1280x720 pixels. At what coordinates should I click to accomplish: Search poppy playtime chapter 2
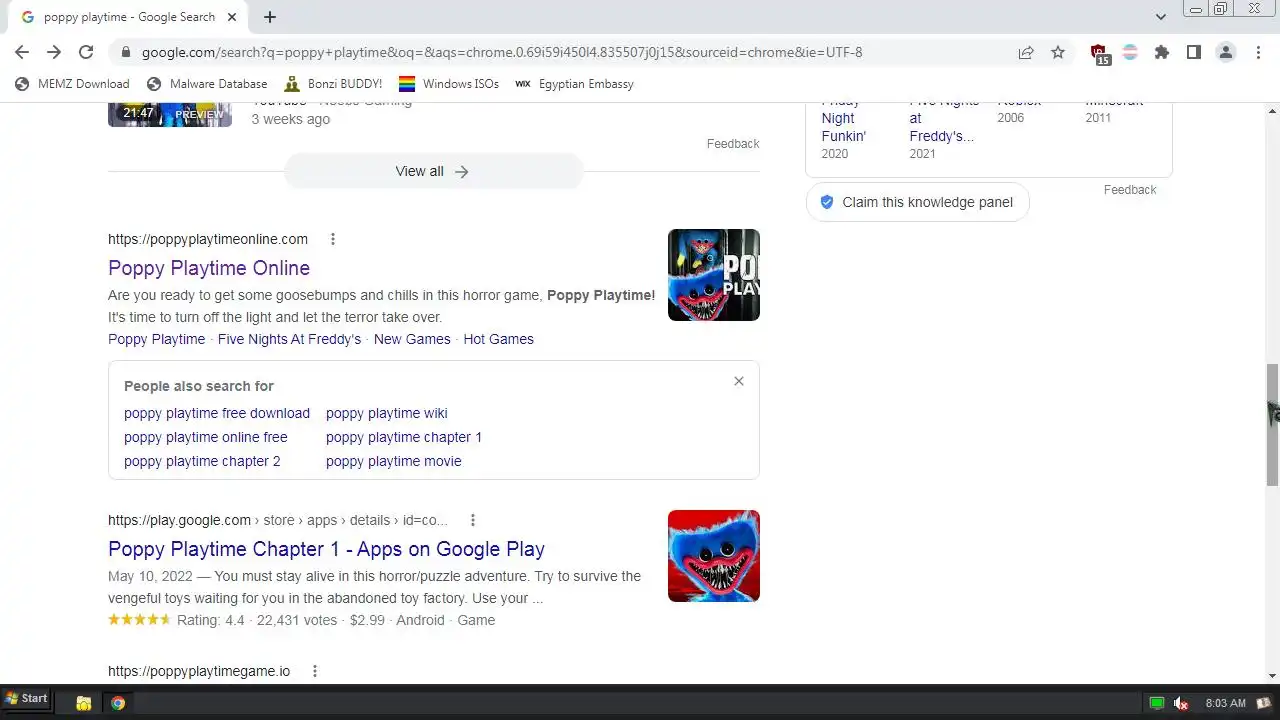pos(202,461)
